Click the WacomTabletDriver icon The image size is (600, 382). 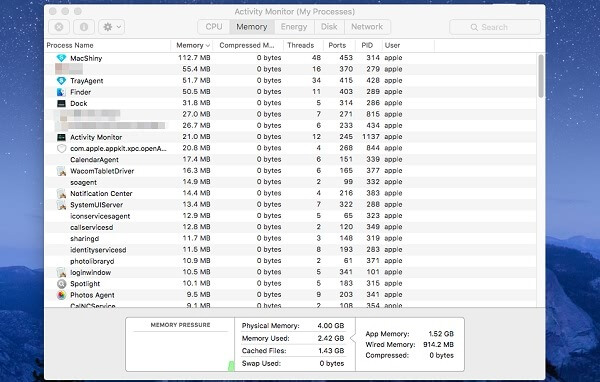click(x=61, y=171)
